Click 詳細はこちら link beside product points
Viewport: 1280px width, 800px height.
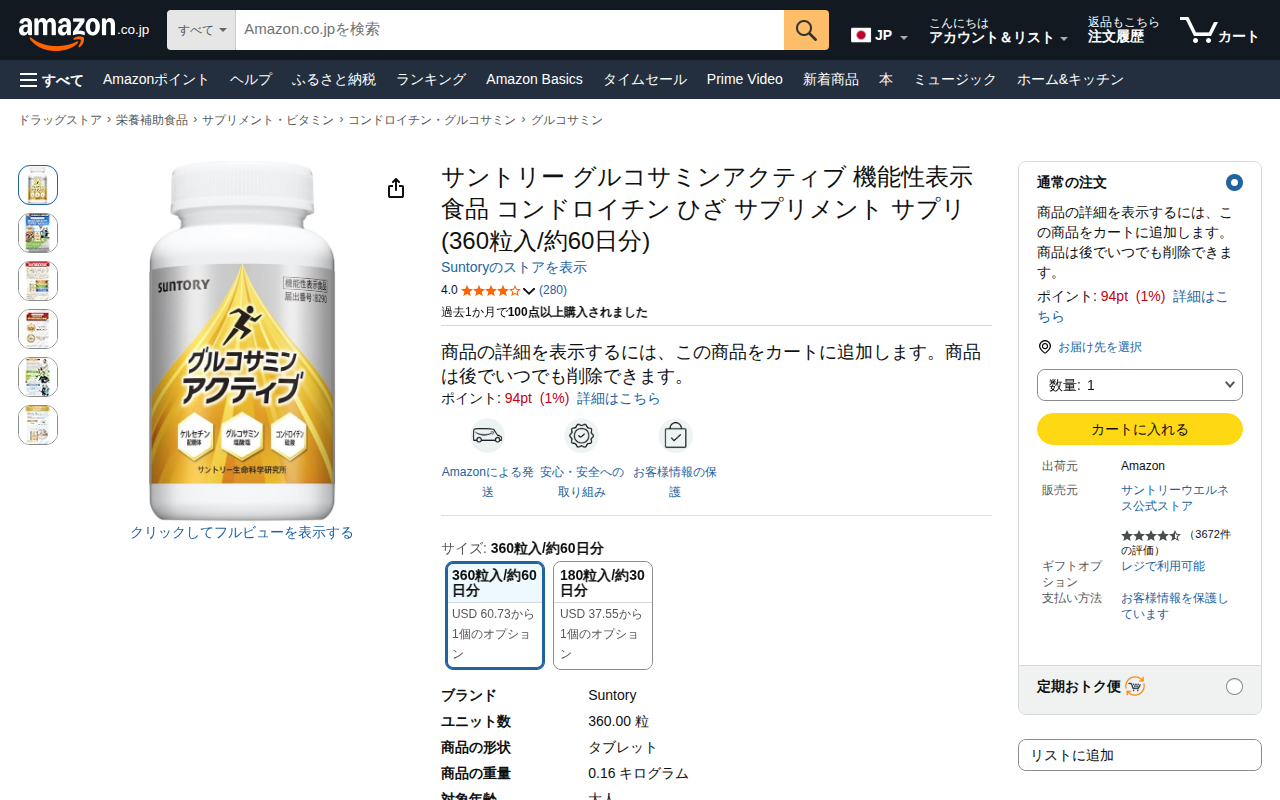tap(619, 398)
